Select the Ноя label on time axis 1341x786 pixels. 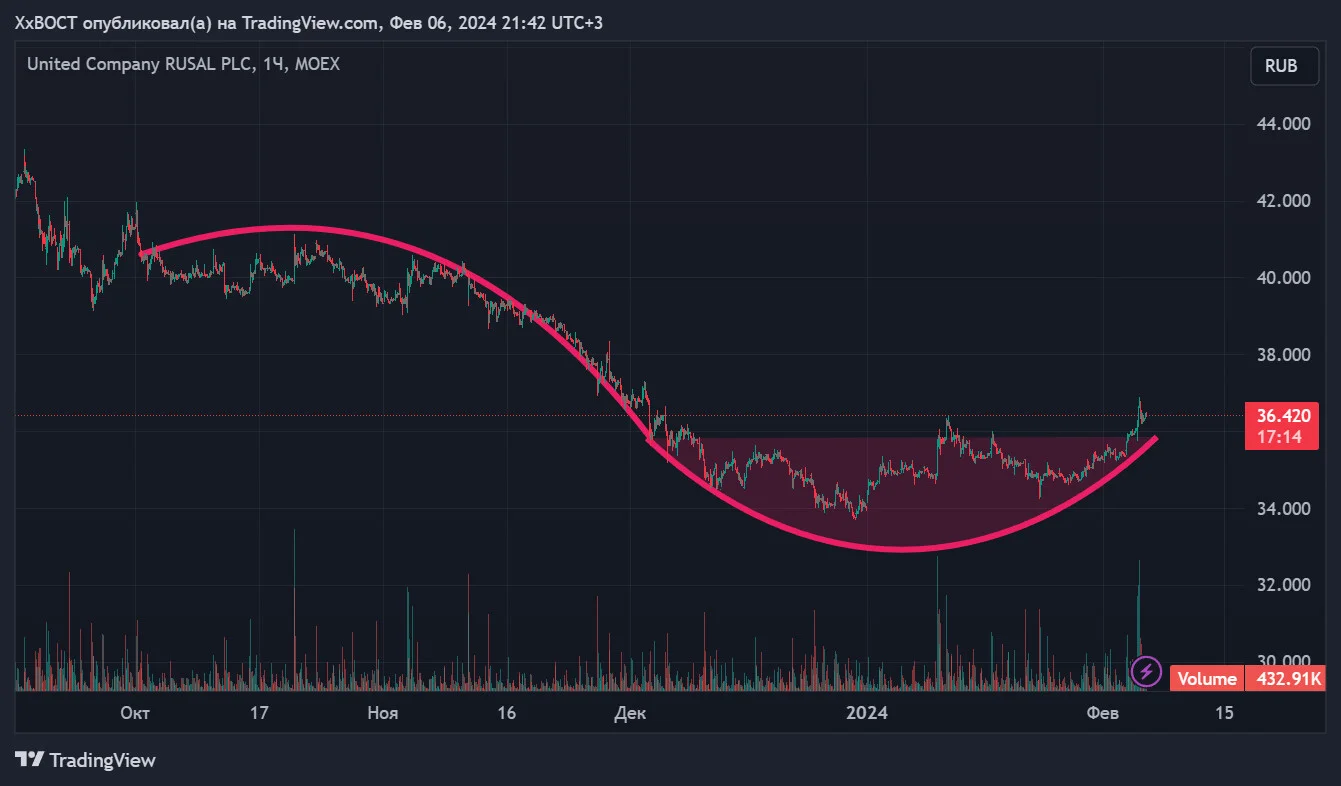383,713
